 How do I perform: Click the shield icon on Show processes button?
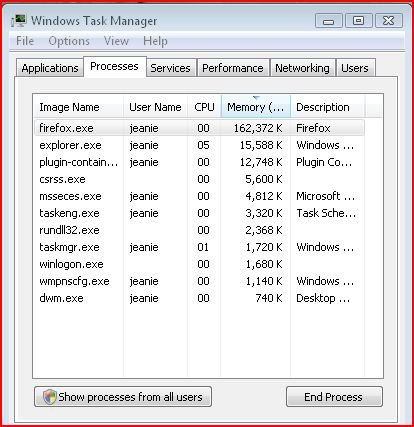pyautogui.click(x=50, y=397)
